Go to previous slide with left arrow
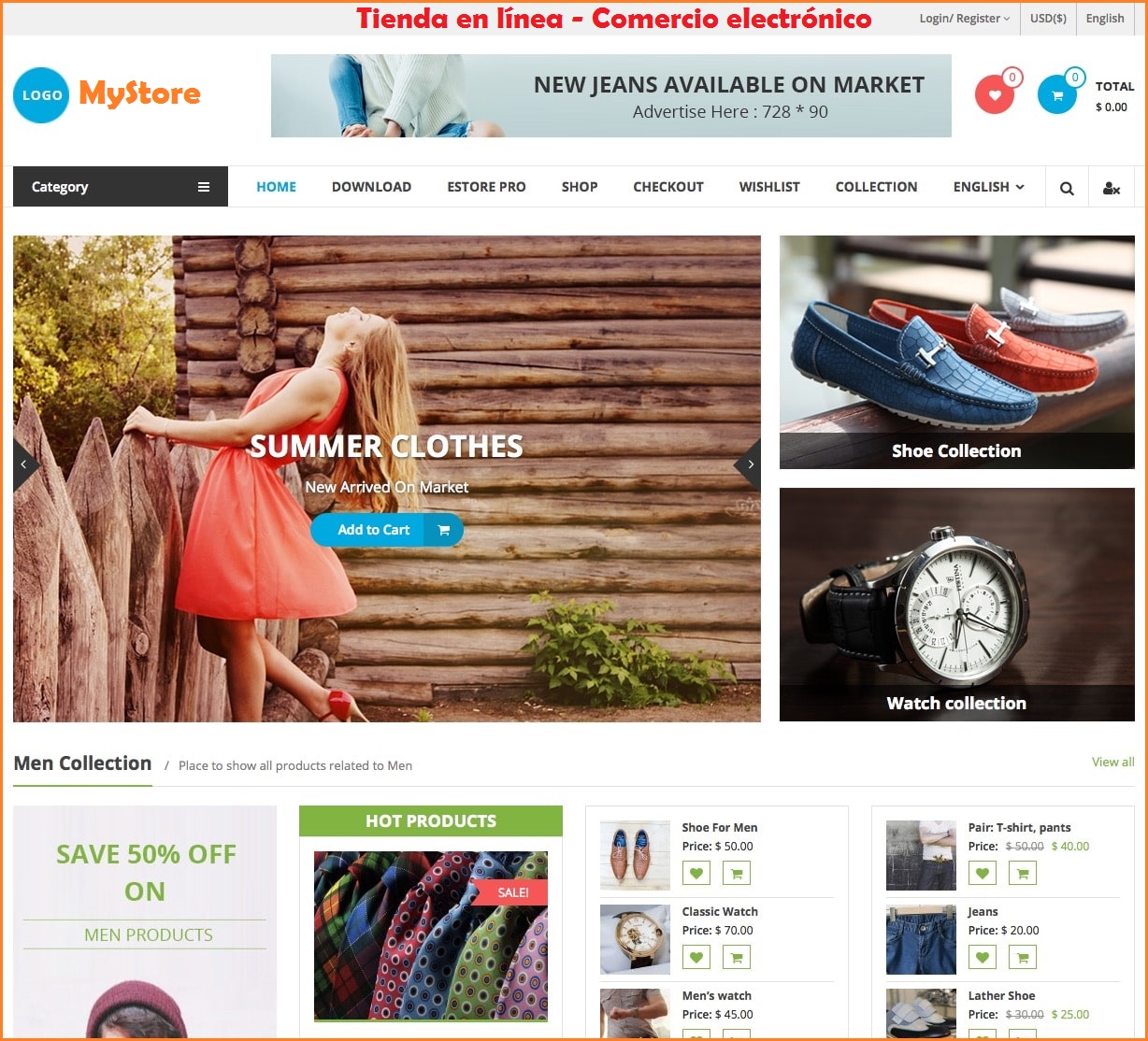The width and height of the screenshot is (1148, 1041). point(25,464)
